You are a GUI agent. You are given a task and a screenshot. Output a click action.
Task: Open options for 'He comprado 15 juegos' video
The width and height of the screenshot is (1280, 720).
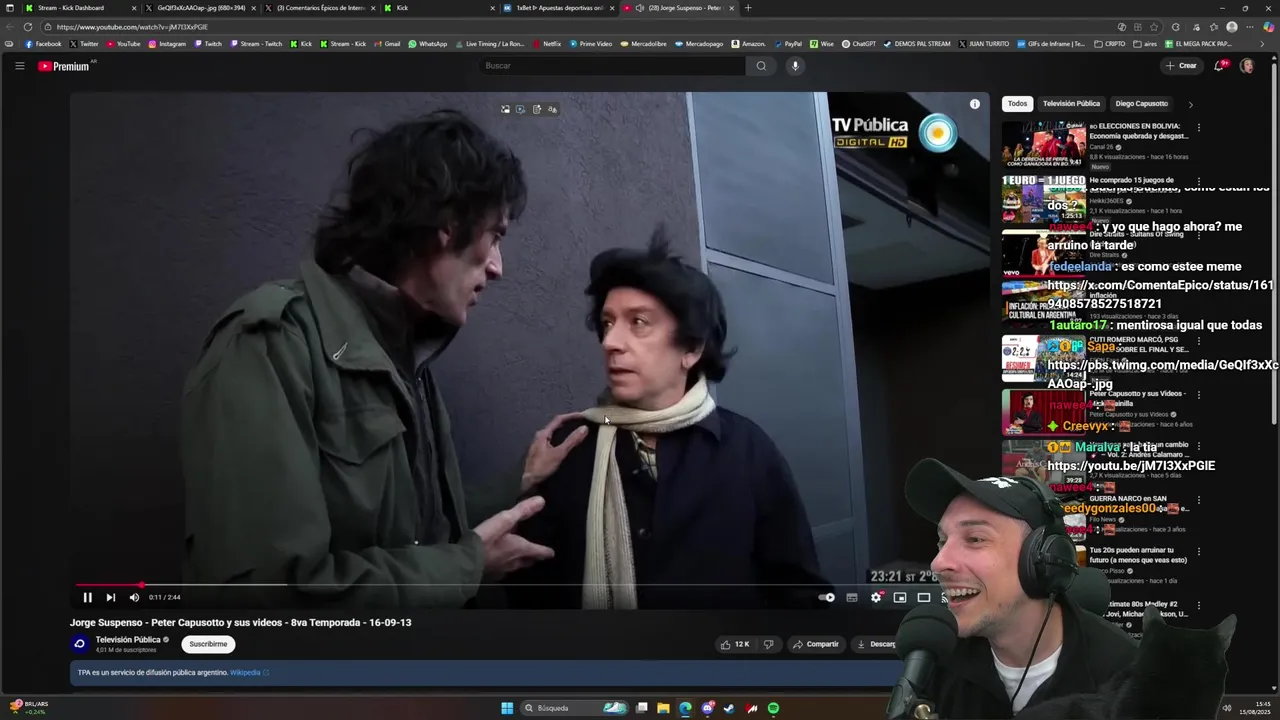point(1198,182)
